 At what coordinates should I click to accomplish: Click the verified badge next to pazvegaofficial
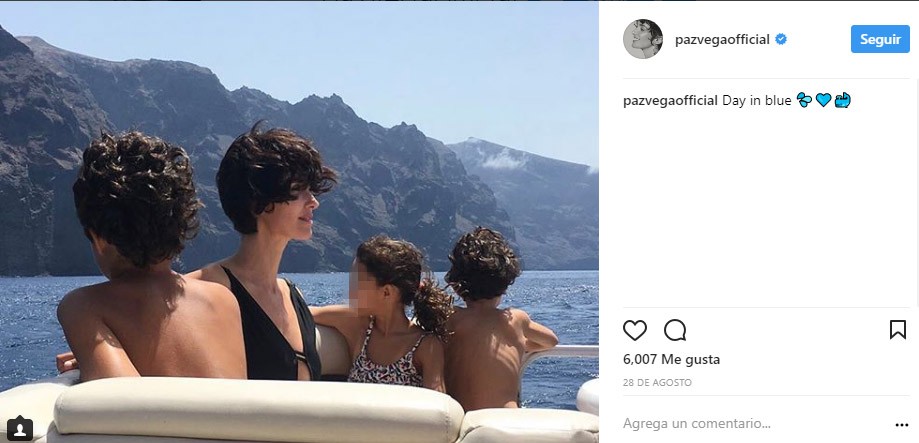point(781,39)
